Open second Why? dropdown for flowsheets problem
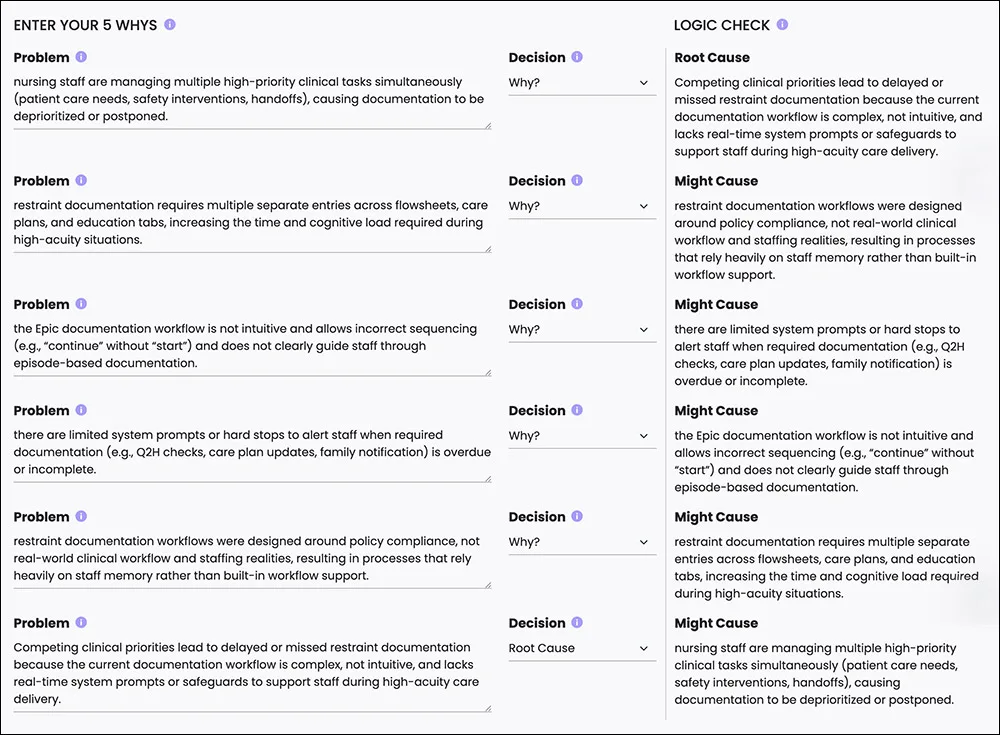1000x735 pixels. click(x=582, y=207)
